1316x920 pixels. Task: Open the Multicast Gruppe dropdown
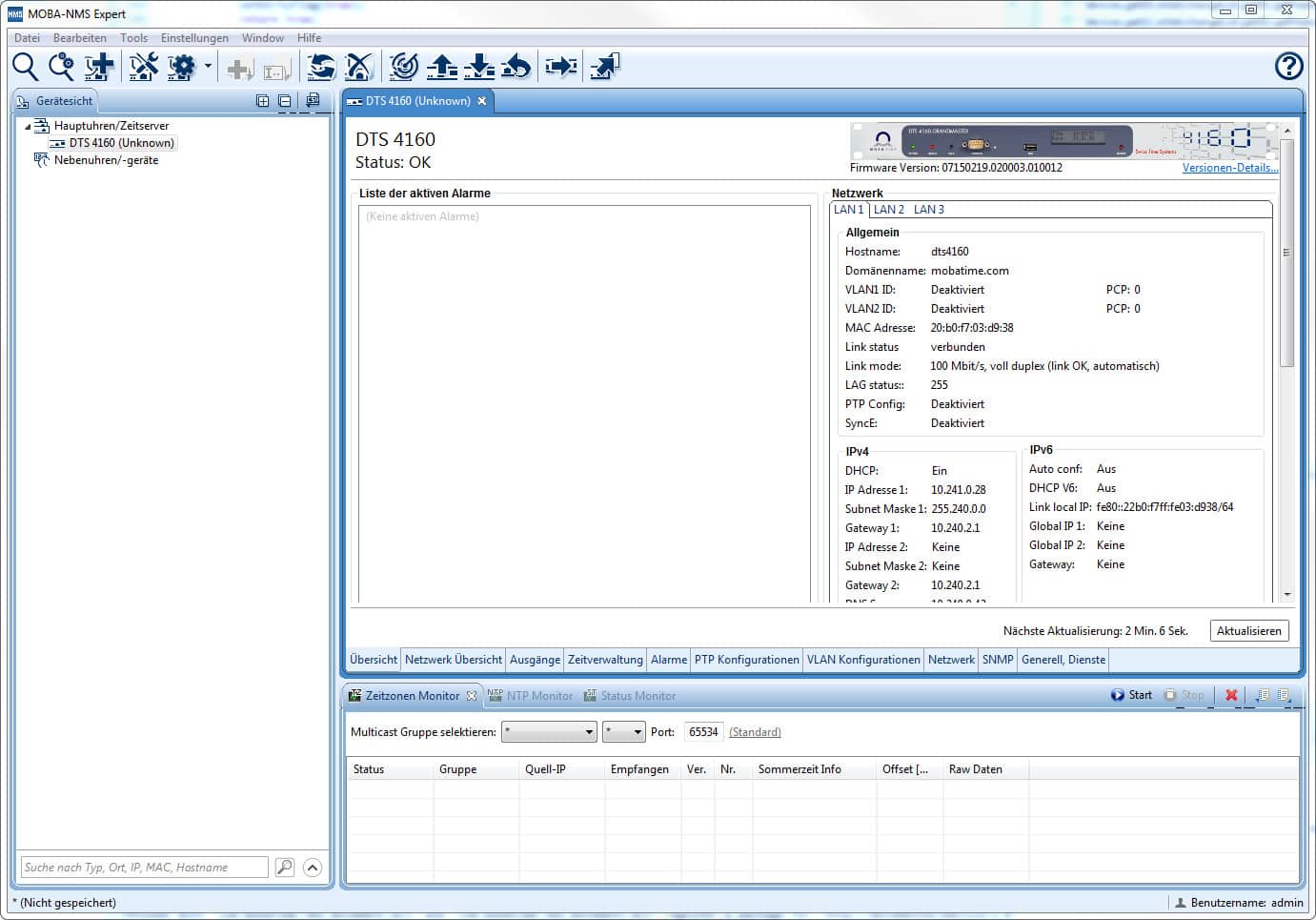point(550,732)
